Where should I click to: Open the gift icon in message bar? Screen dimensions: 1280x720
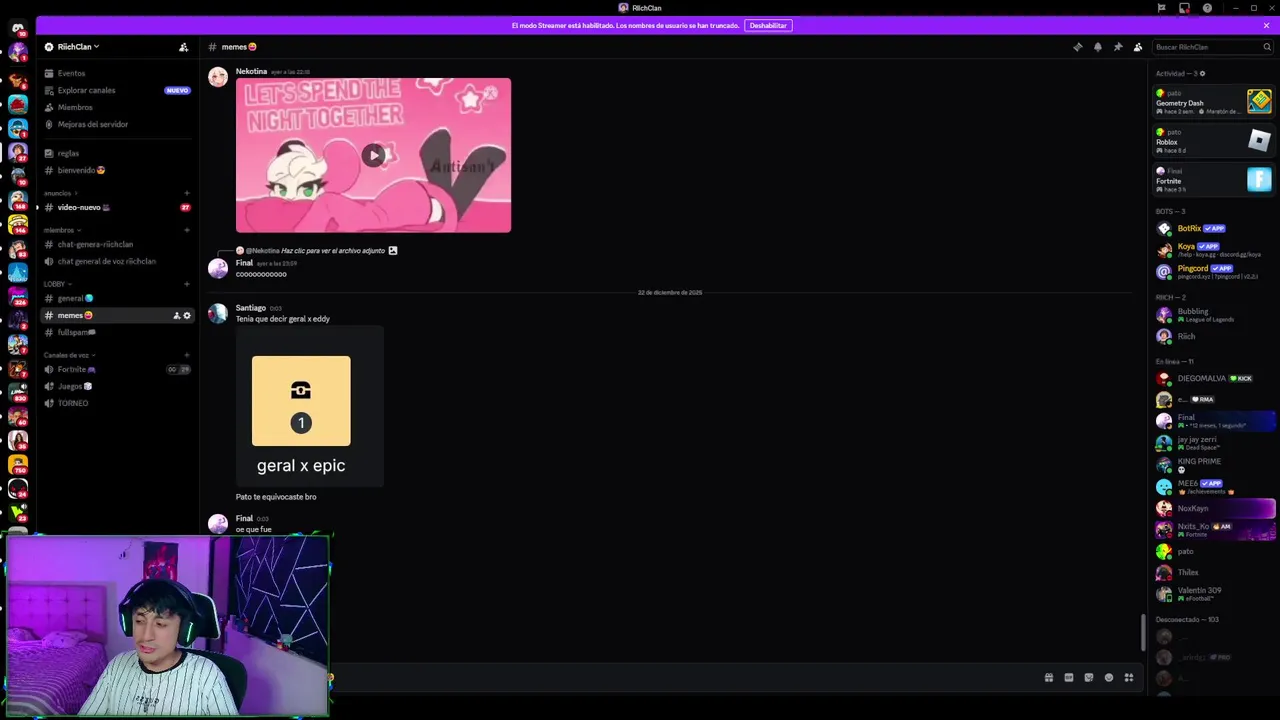point(1048,678)
